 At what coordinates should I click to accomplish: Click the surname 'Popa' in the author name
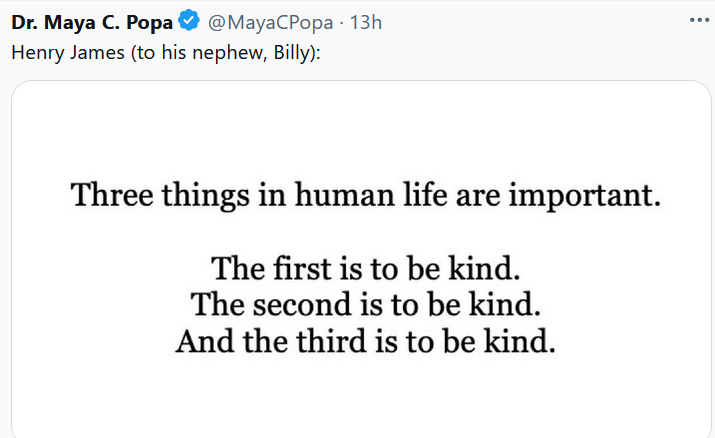click(150, 23)
